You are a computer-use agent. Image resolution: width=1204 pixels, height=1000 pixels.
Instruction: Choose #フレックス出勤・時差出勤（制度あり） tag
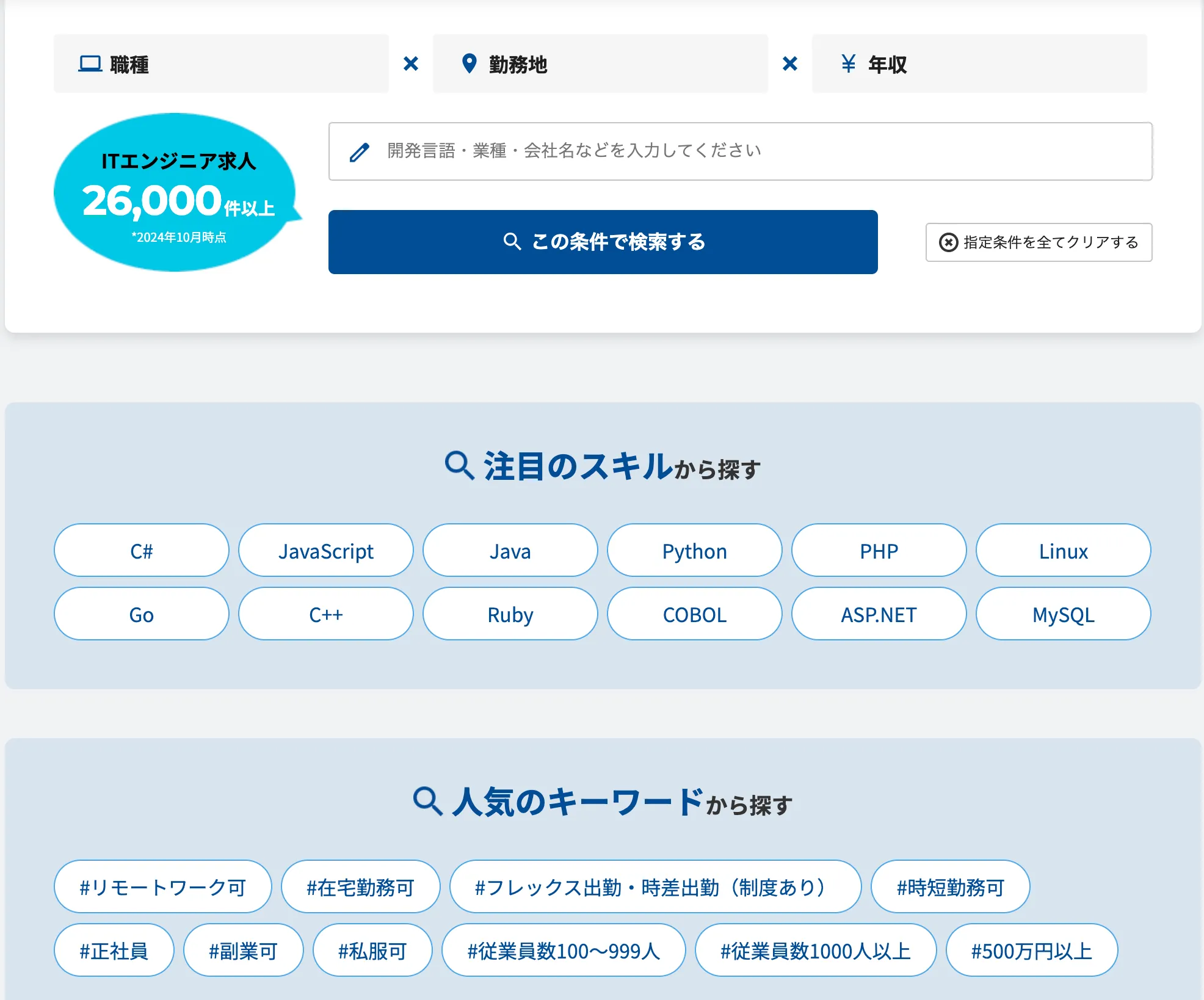(x=656, y=887)
